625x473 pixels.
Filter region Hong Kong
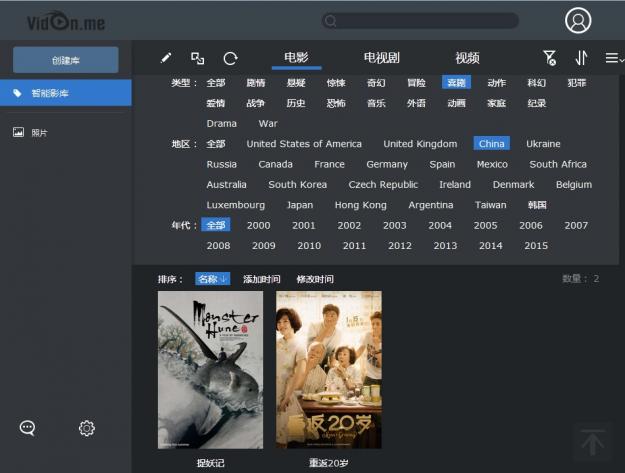tap(361, 205)
